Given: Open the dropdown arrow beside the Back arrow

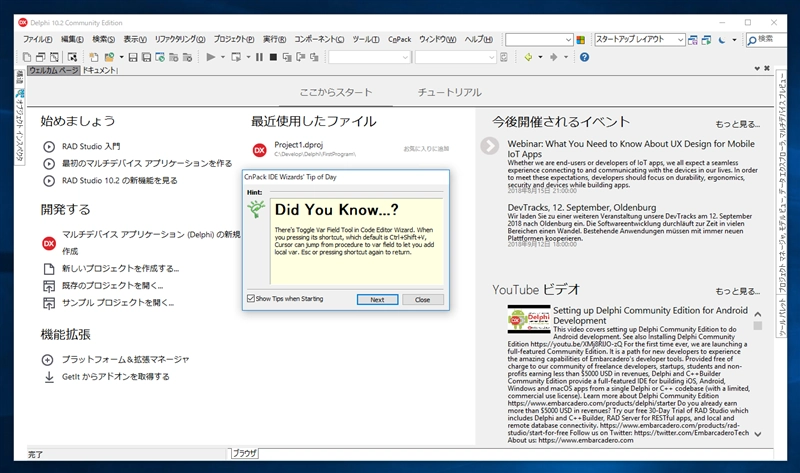Looking at the screenshot, I should pos(540,57).
